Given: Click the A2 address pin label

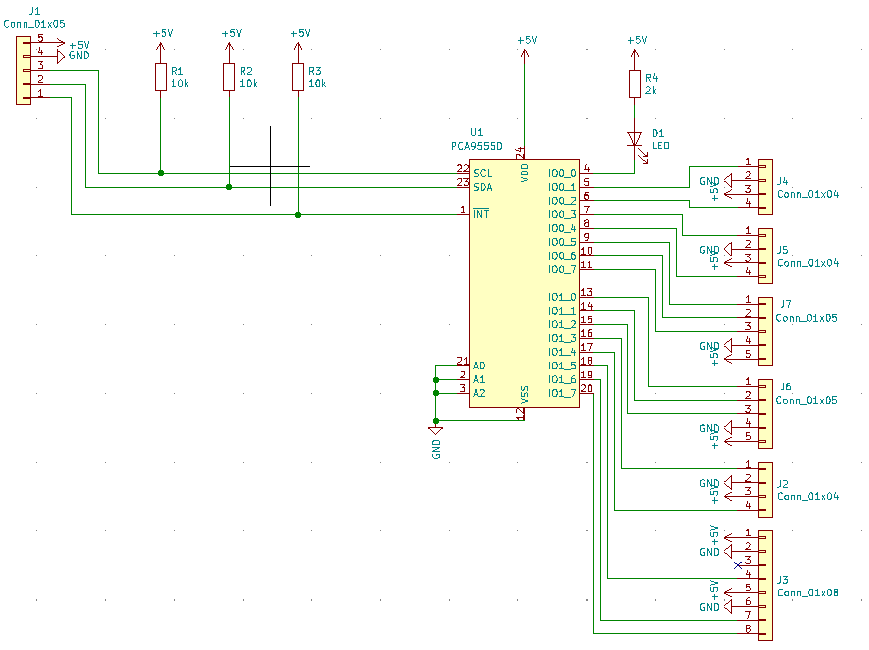Looking at the screenshot, I should point(479,393).
